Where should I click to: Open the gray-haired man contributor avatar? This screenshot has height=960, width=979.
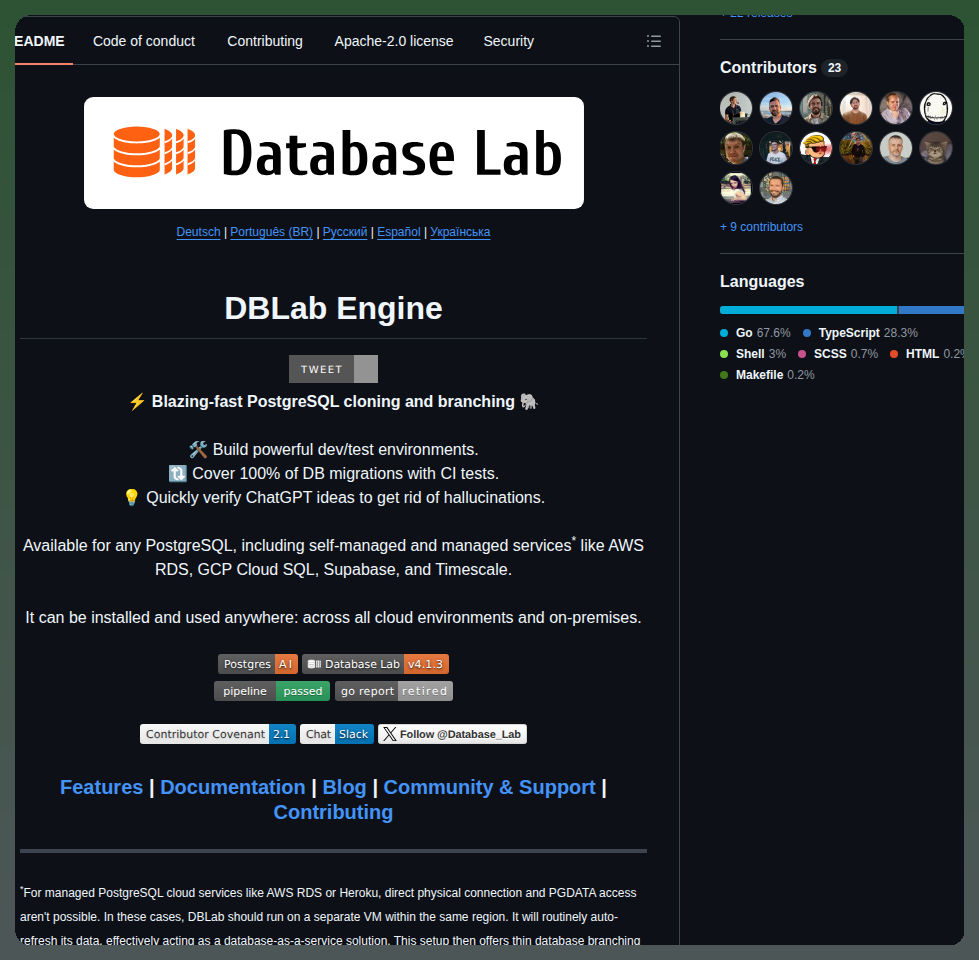click(x=896, y=148)
